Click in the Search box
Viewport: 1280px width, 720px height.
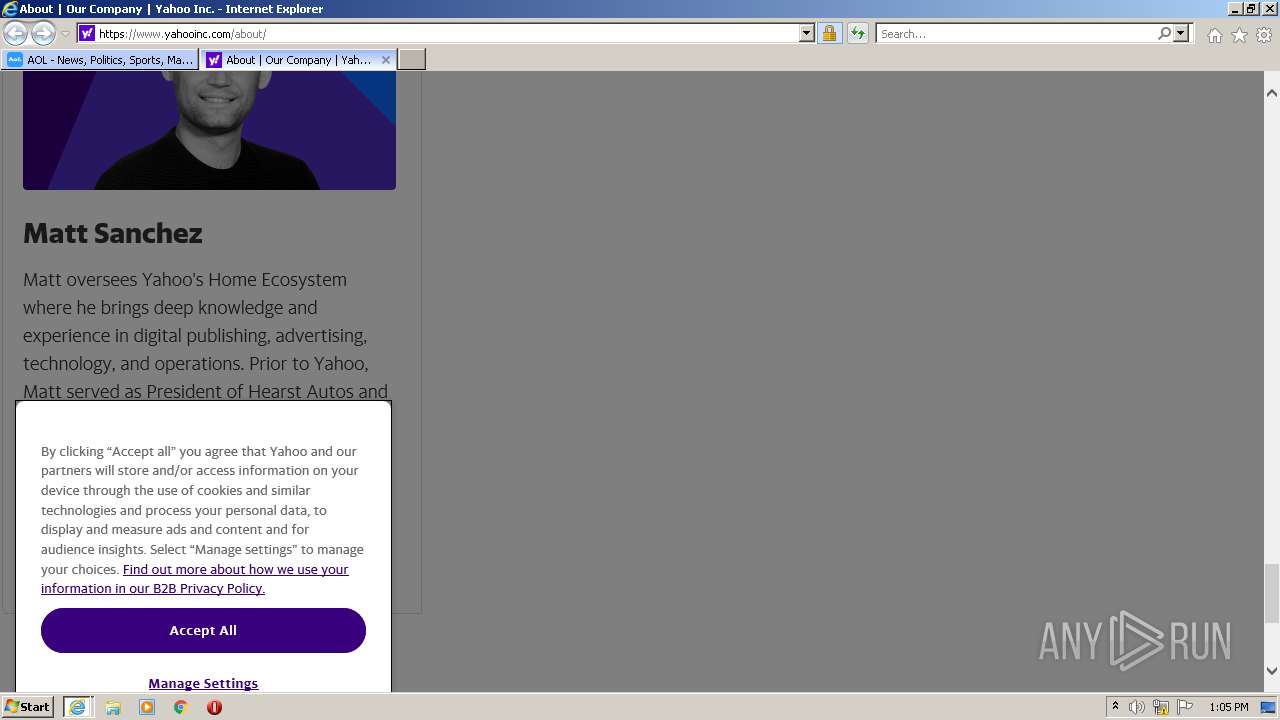pyautogui.click(x=1016, y=33)
